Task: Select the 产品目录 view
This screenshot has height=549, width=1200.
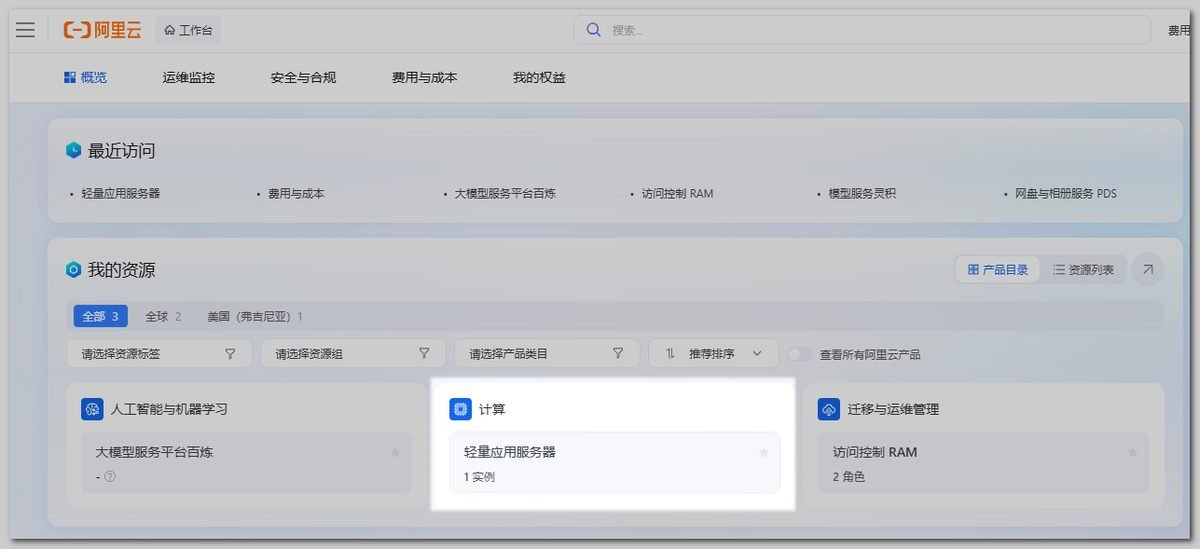Action: (x=998, y=270)
